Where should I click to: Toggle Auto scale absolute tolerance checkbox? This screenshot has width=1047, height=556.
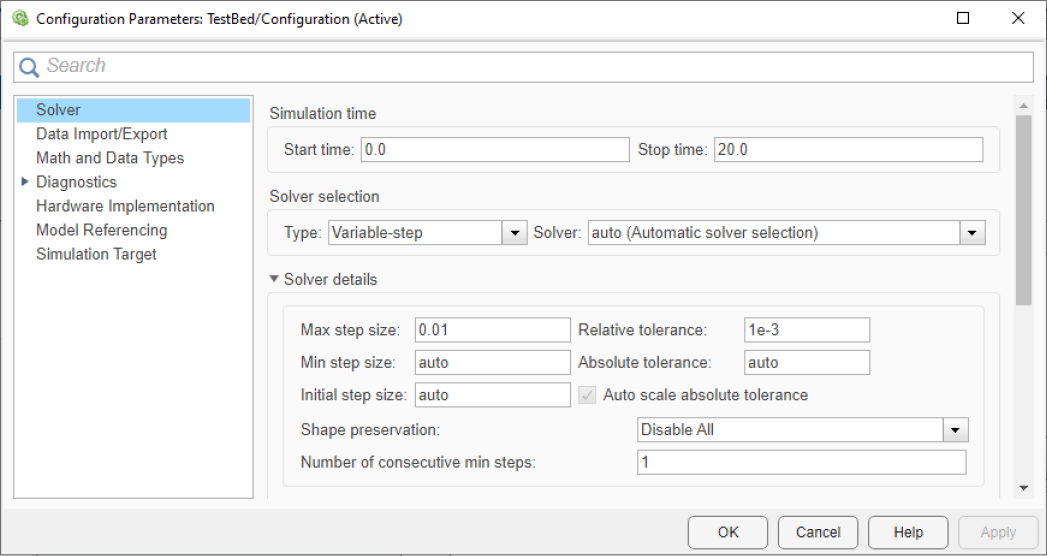click(588, 395)
